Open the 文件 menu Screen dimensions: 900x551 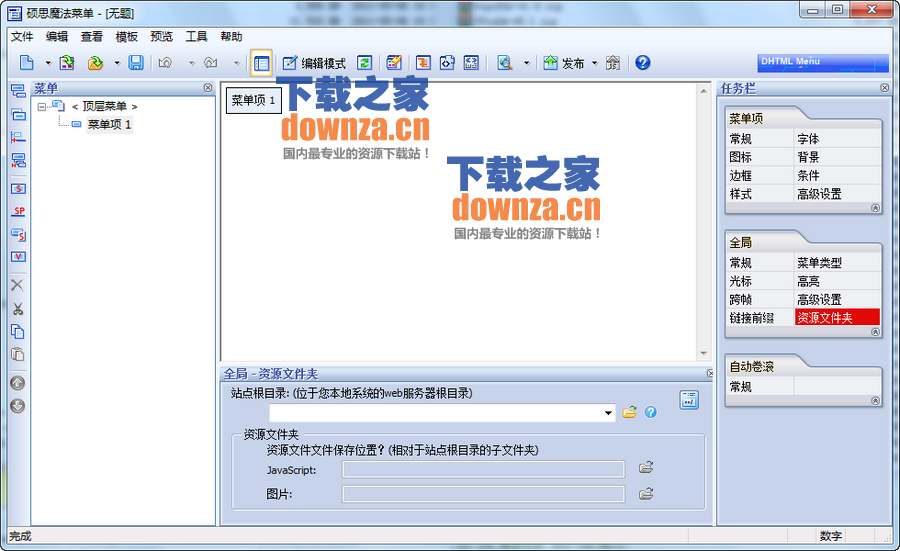pos(22,37)
